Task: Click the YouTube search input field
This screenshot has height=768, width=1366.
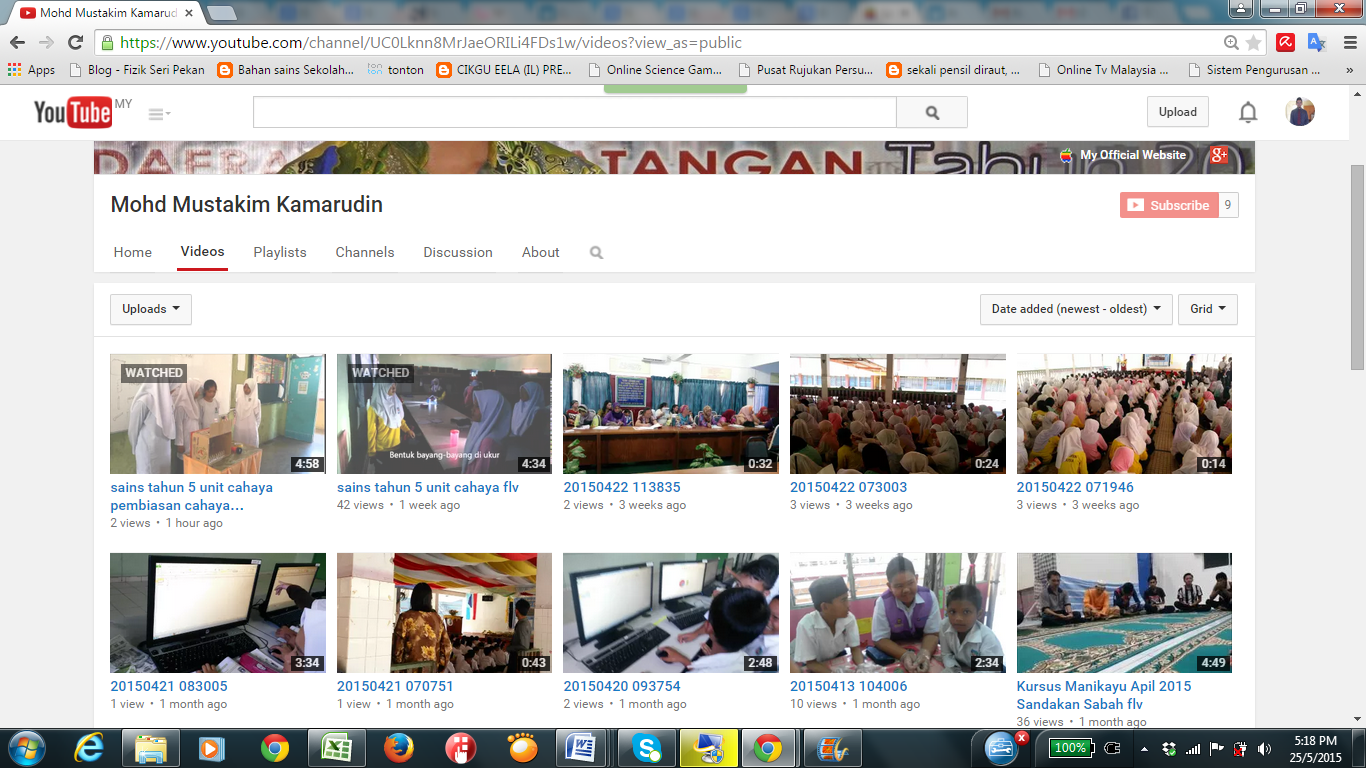Action: click(575, 113)
